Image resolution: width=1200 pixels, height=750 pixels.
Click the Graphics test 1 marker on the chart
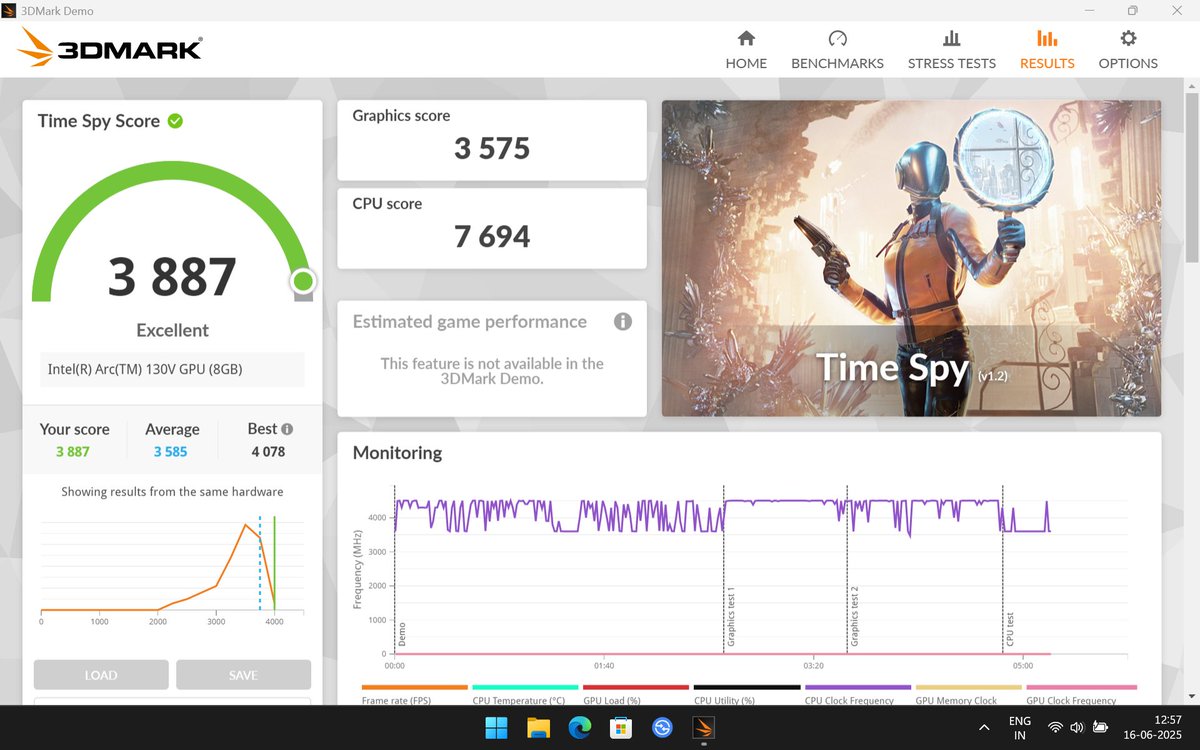point(731,617)
